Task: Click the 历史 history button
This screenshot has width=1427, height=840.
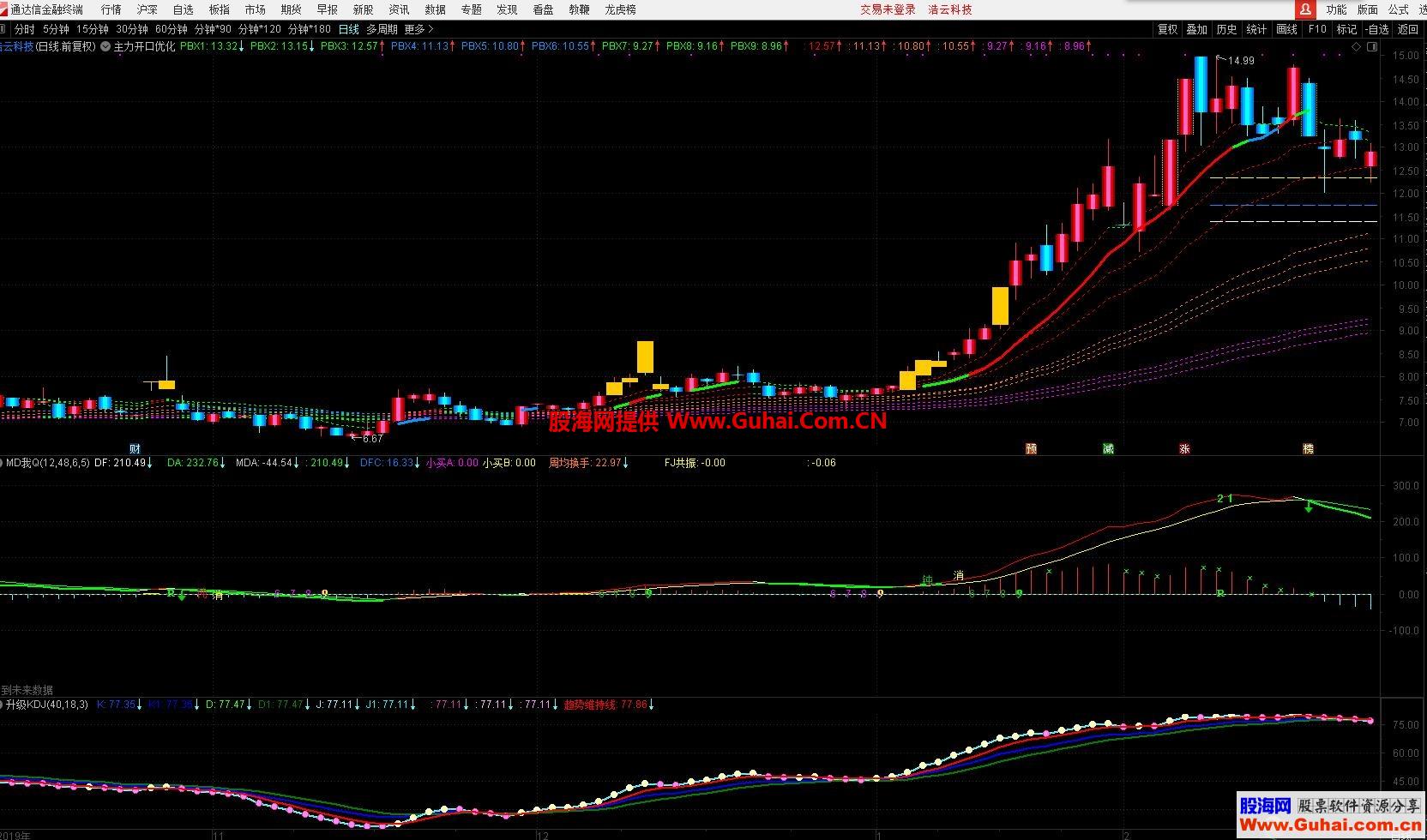Action: click(1227, 29)
